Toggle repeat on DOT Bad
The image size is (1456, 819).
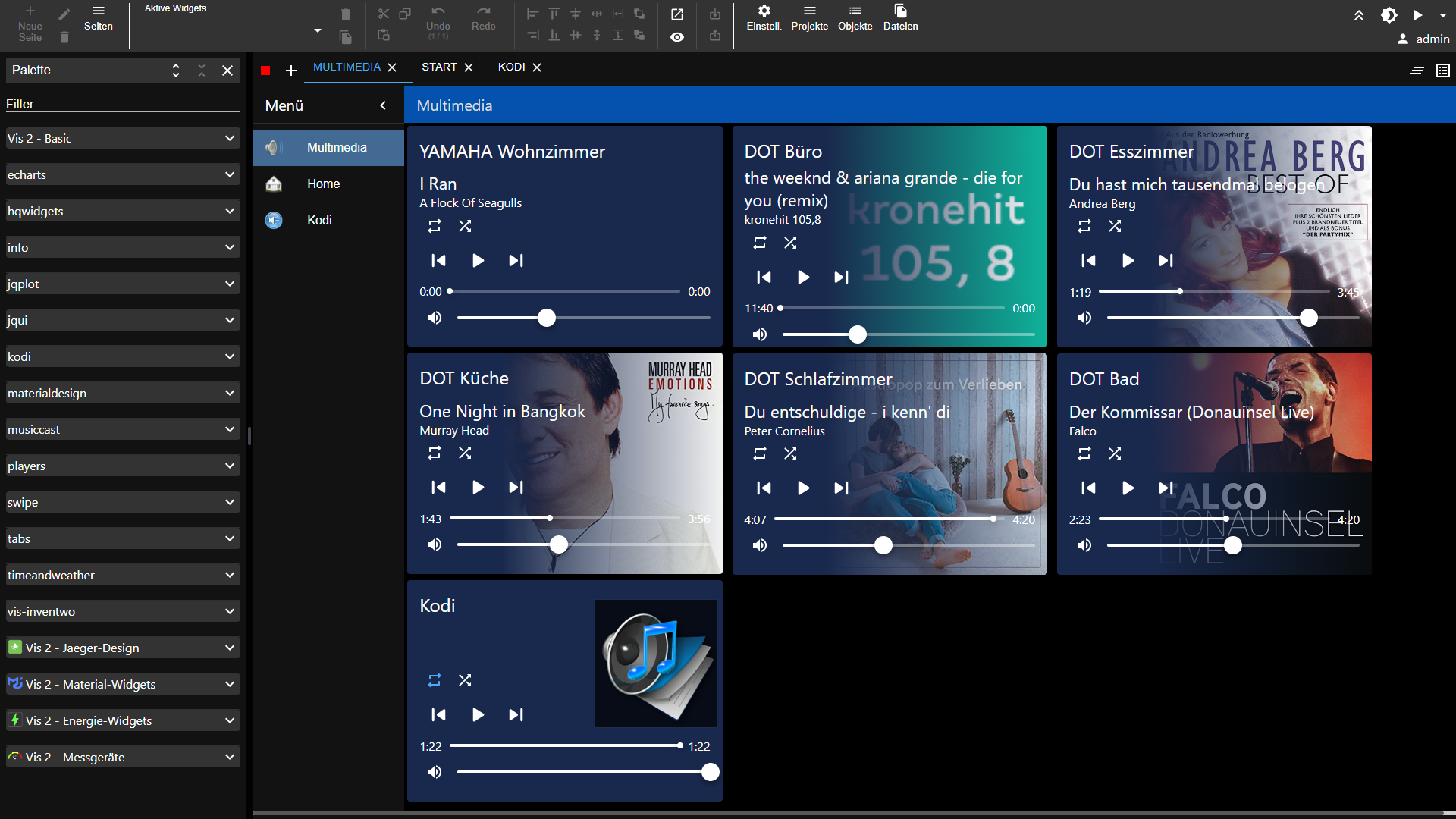tap(1084, 453)
